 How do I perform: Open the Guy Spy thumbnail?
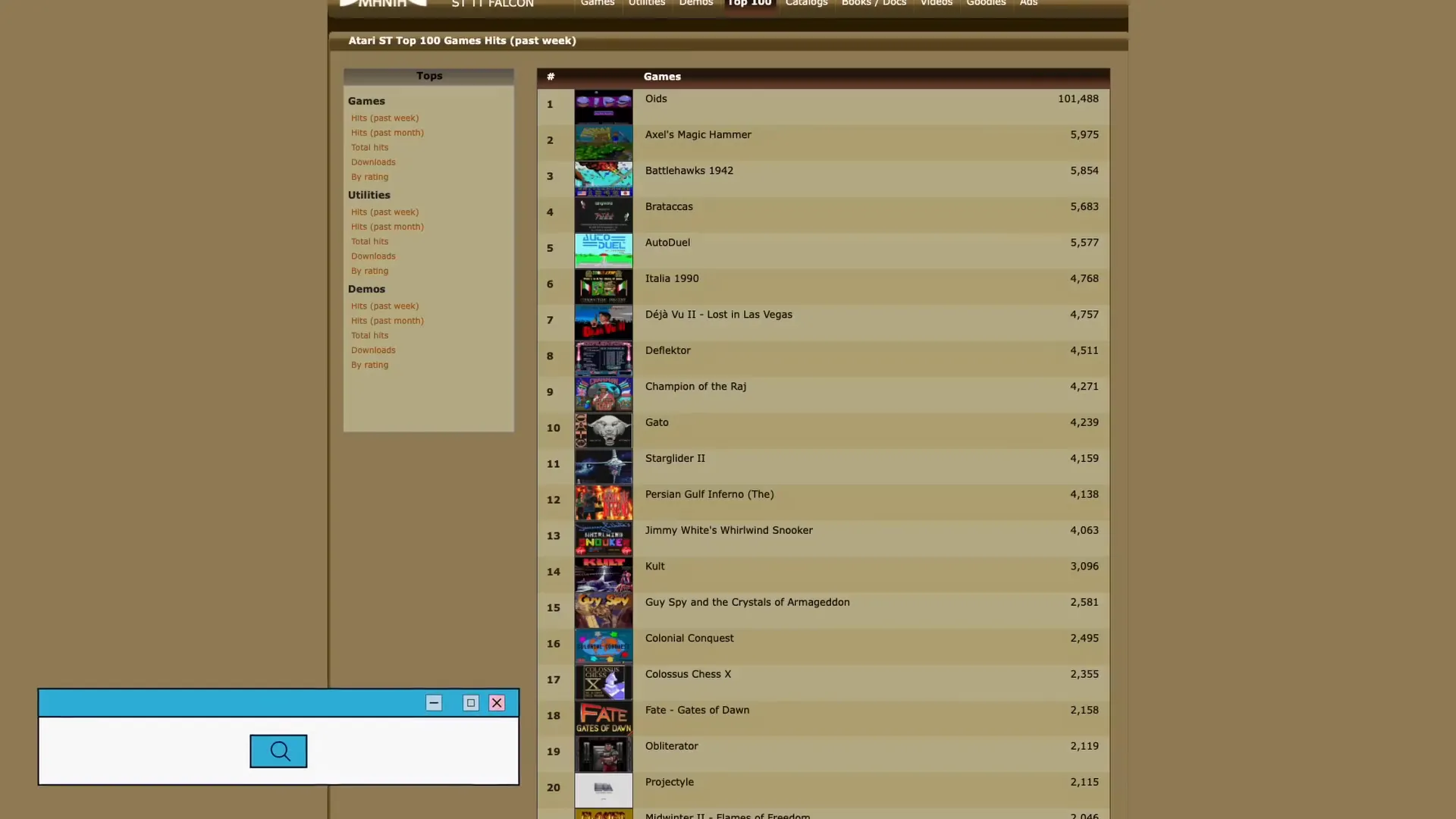click(x=604, y=610)
